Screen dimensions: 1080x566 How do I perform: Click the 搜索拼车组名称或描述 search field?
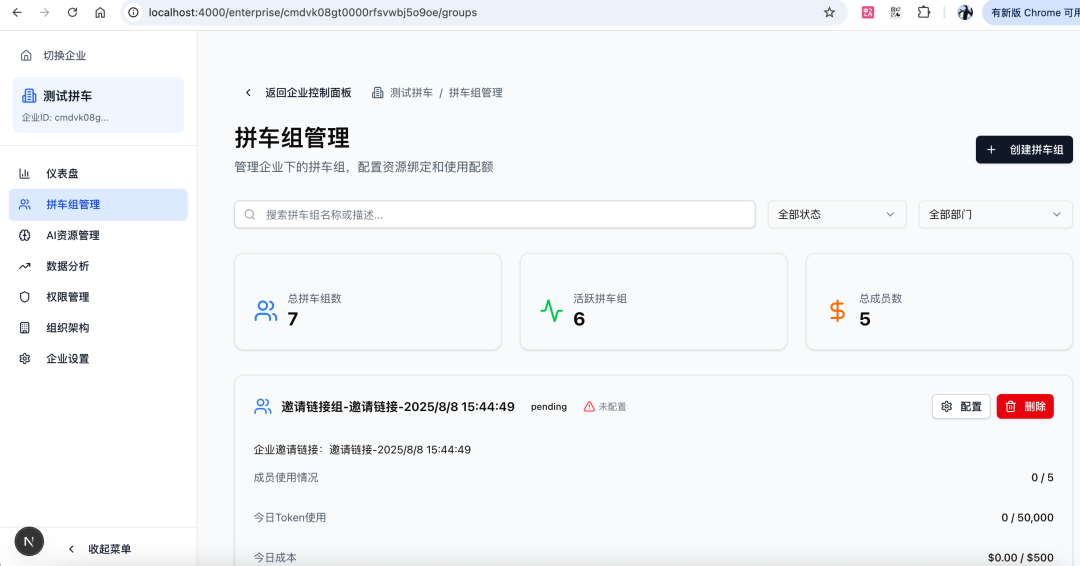point(495,215)
